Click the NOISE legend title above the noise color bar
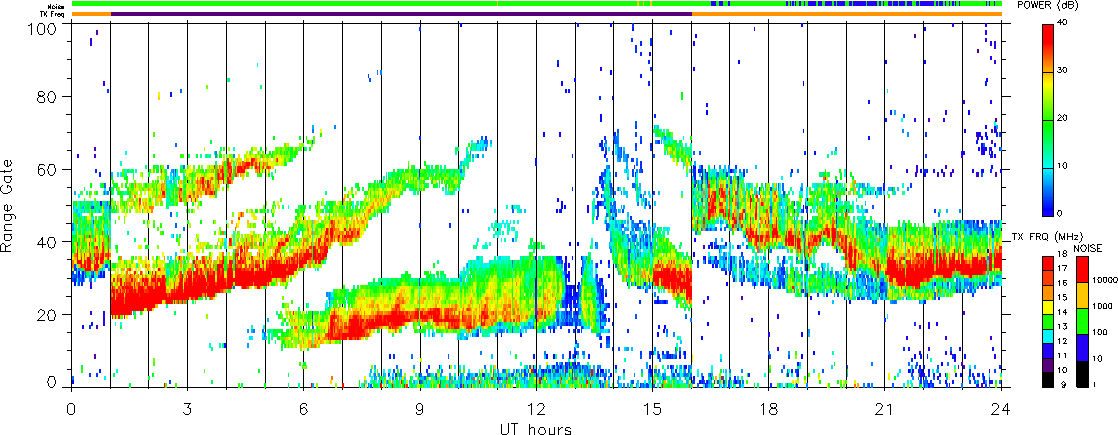1118x435 pixels. [1087, 248]
